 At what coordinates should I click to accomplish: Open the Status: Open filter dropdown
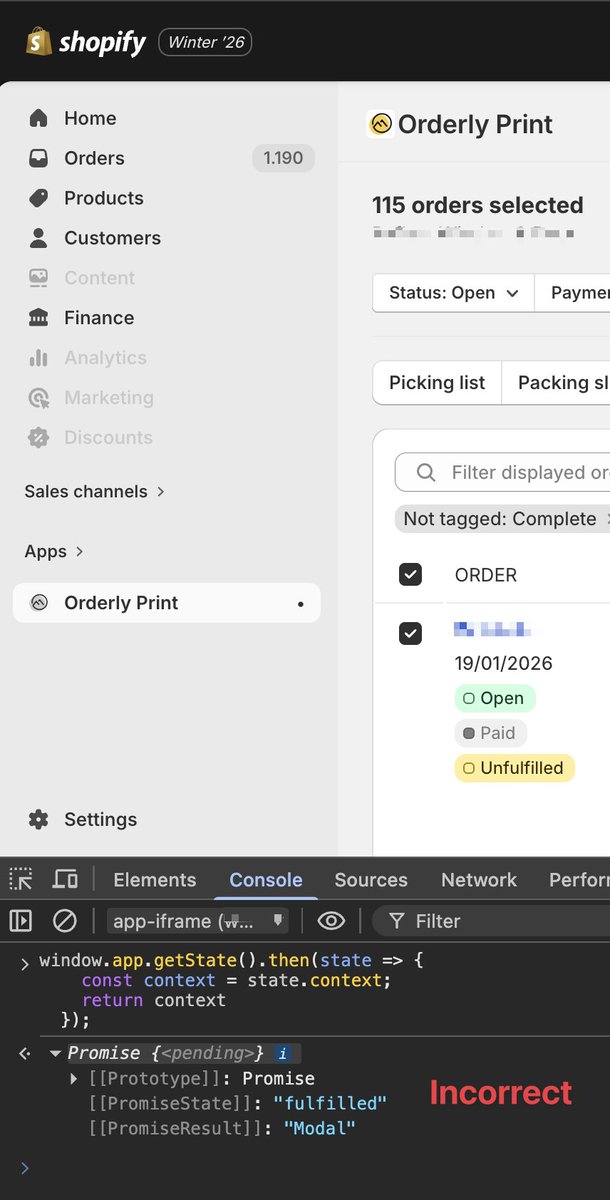click(x=454, y=293)
